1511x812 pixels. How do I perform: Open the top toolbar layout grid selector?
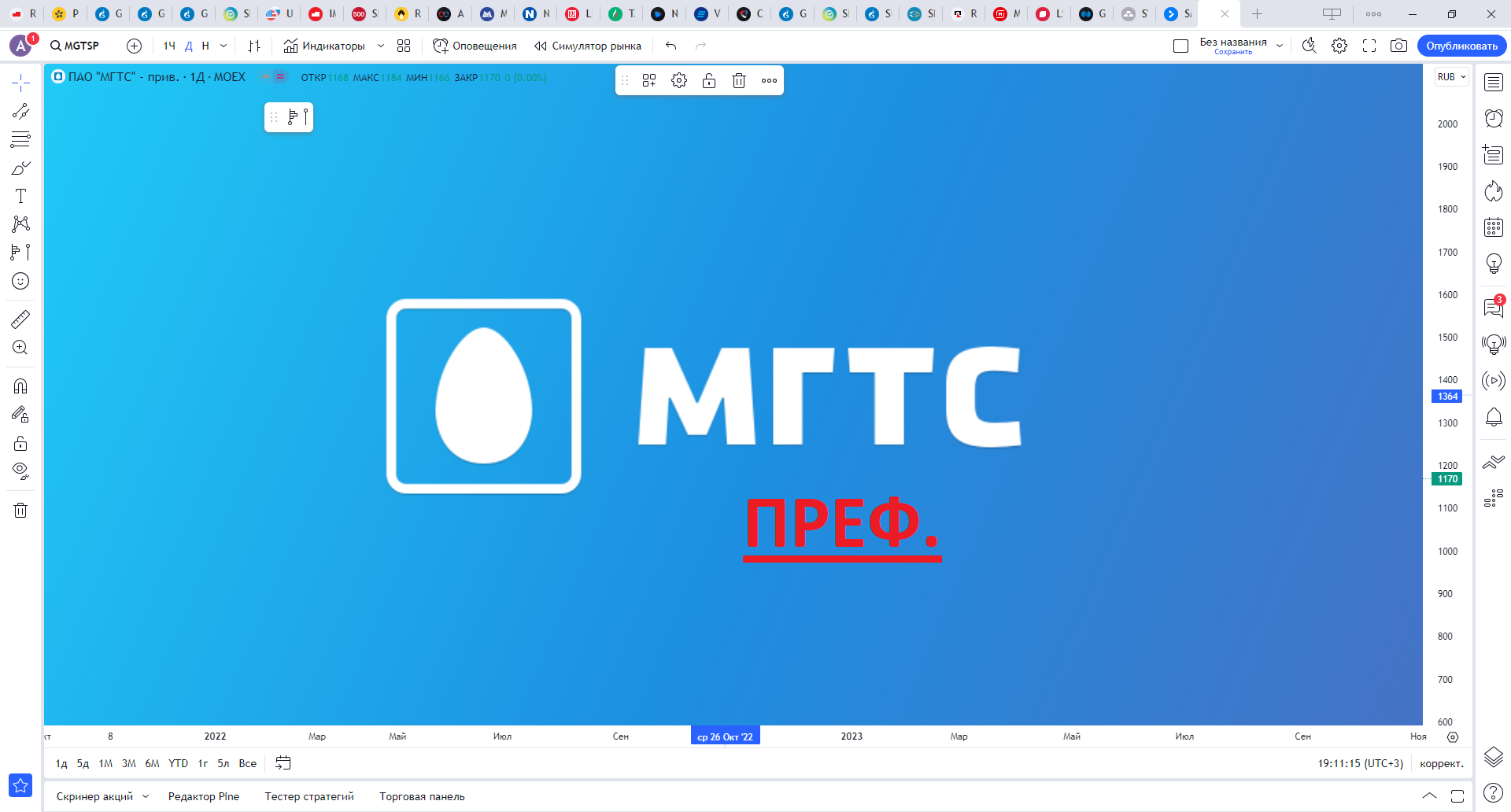(x=404, y=46)
